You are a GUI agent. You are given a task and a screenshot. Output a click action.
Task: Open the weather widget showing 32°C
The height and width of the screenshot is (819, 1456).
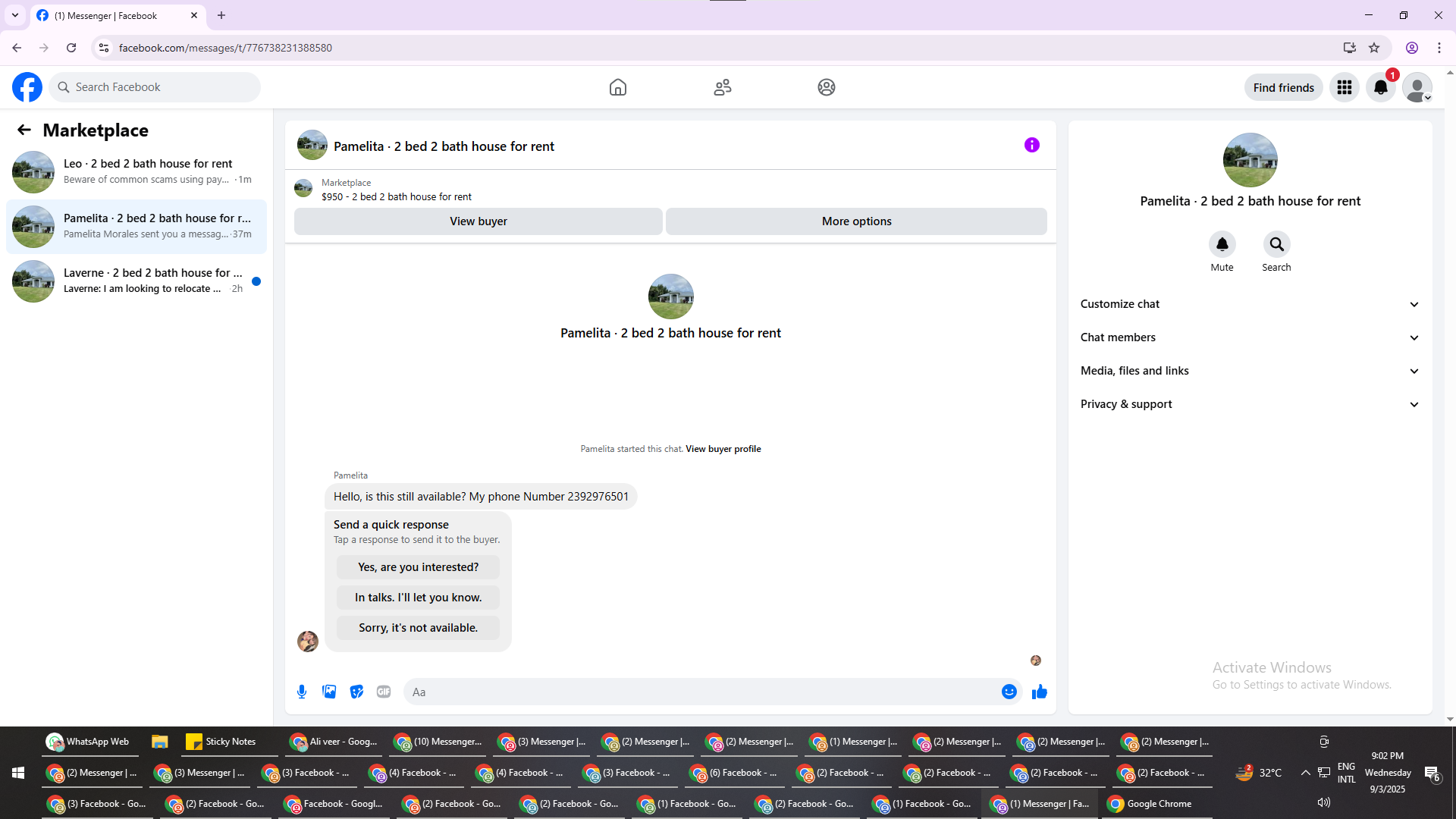point(1259,773)
